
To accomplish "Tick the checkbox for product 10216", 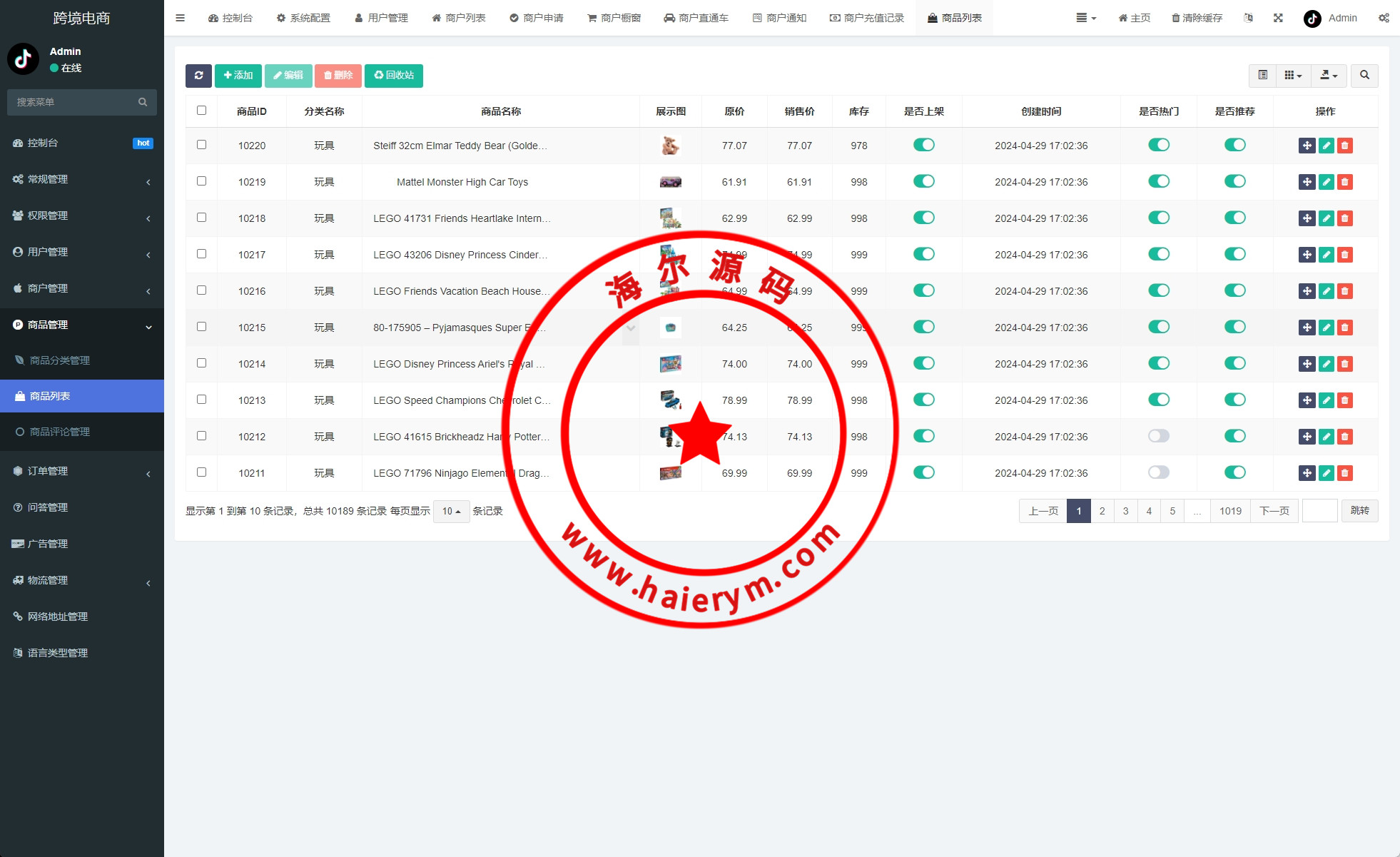I will click(x=201, y=290).
